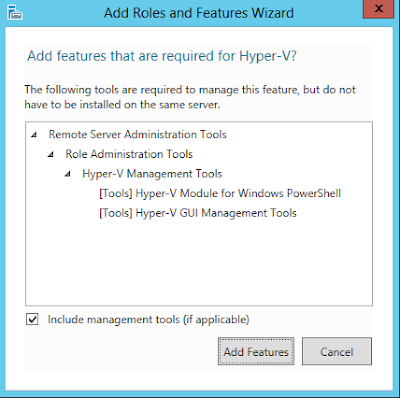Click the Add Features button
This screenshot has height=398, width=400.
coord(256,351)
